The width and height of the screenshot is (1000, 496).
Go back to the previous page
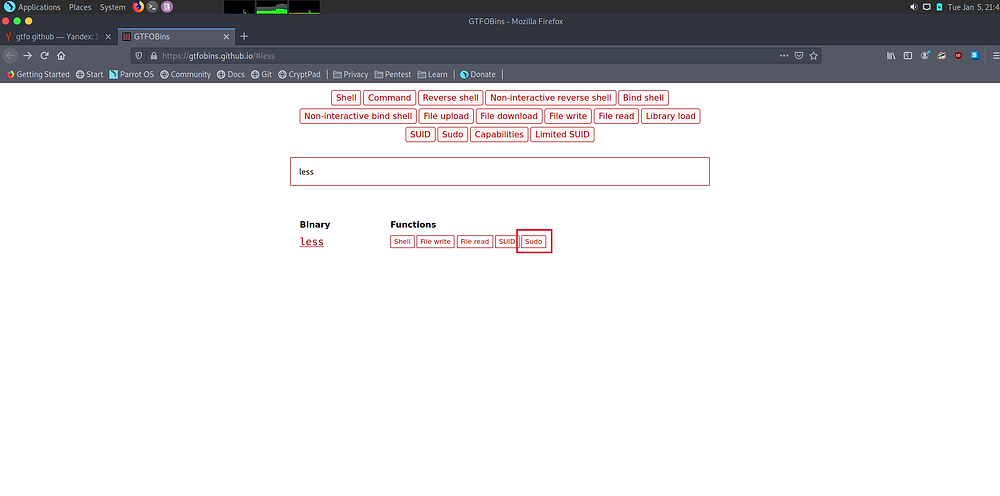tap(10, 55)
